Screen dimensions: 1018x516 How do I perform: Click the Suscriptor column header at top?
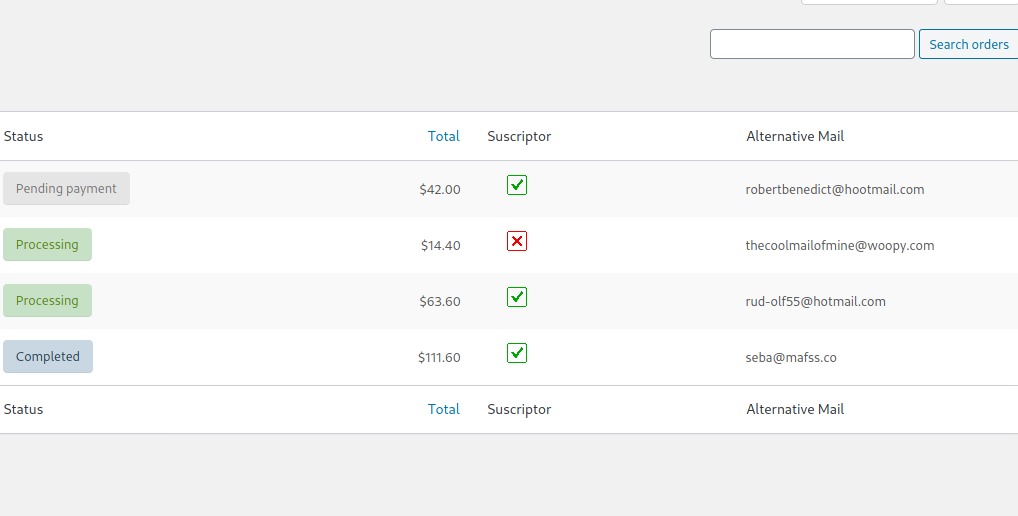tap(519, 136)
